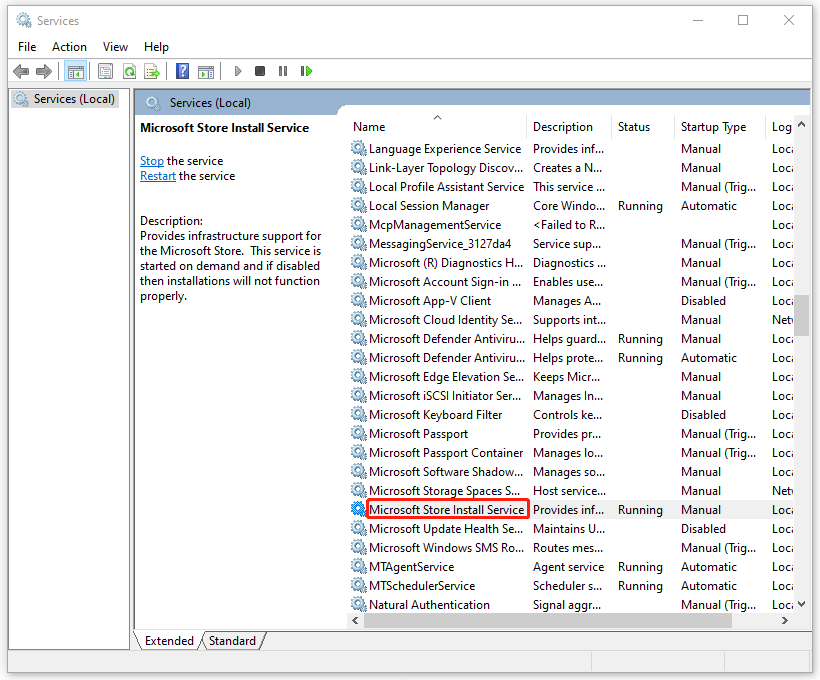Screen dimensions: 820x680
Task: Refresh the services list
Action: (x=129, y=71)
